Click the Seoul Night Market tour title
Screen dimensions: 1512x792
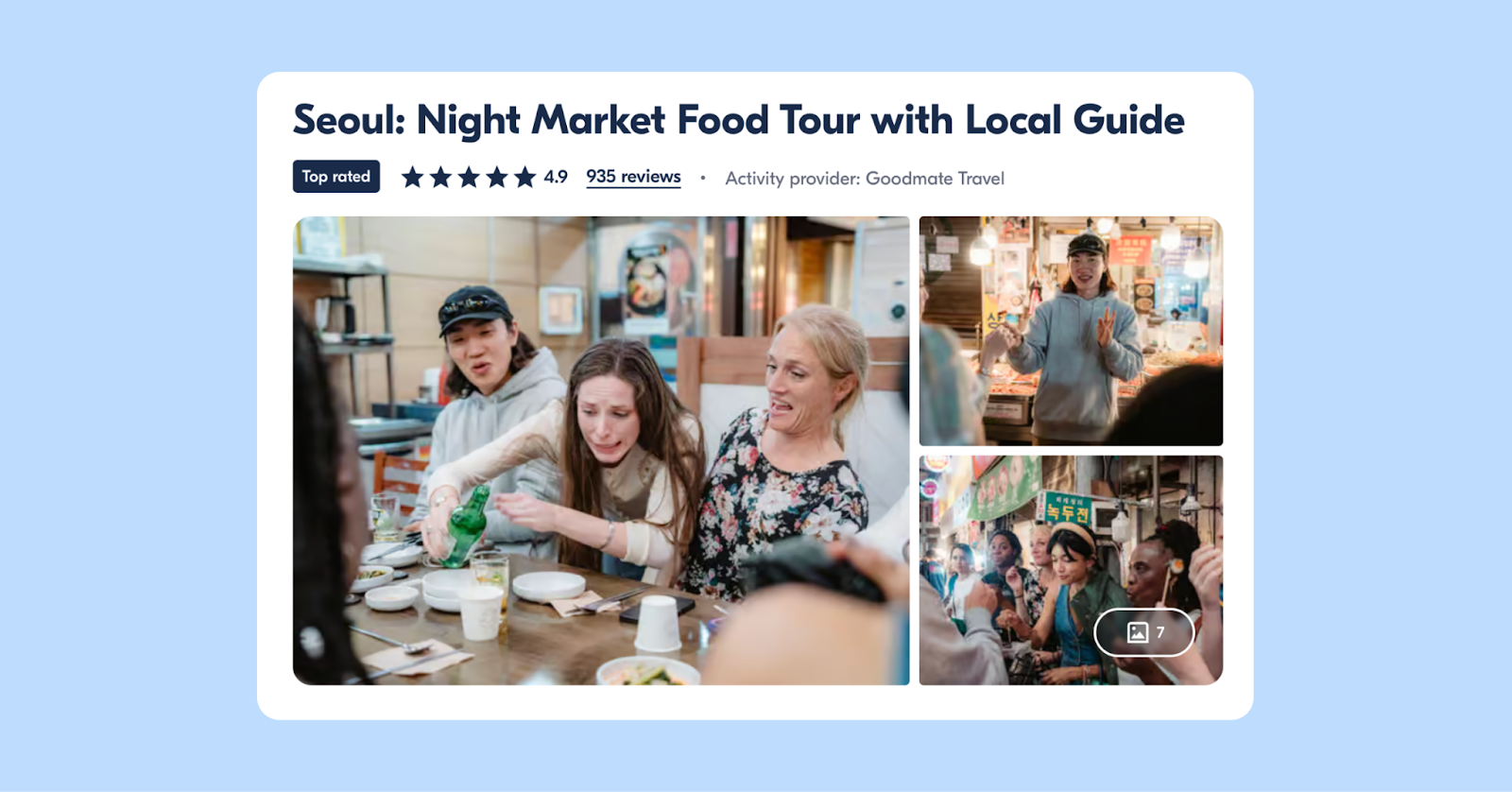coord(738,120)
